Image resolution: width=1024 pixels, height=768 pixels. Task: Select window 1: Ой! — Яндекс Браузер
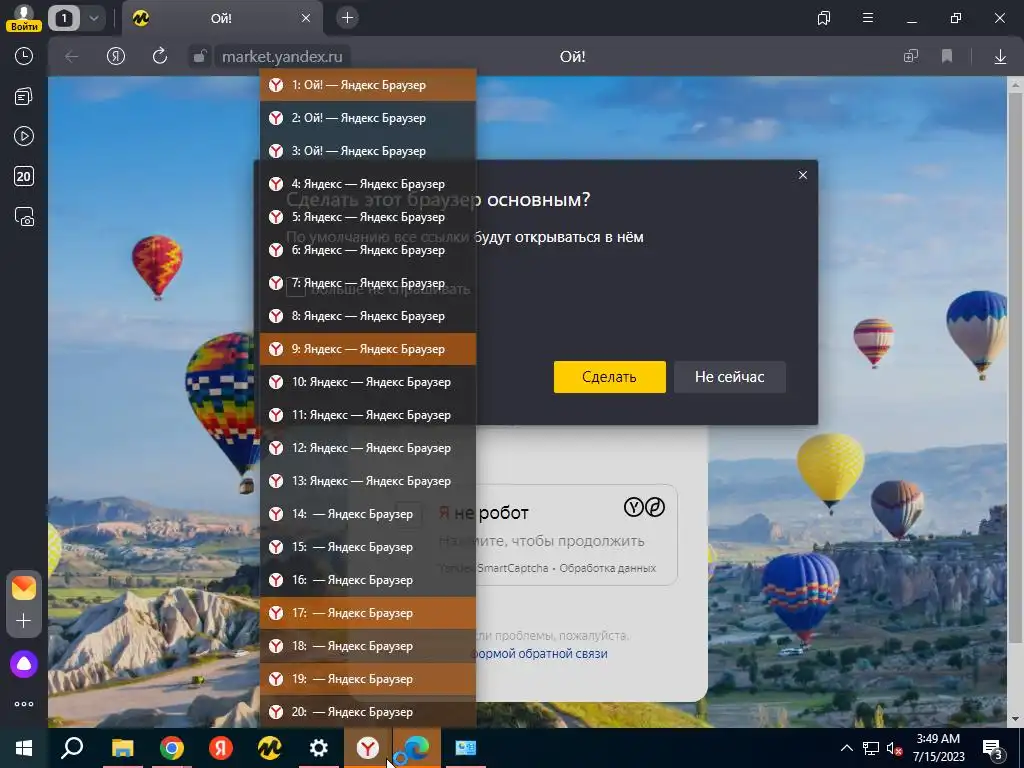(x=368, y=85)
